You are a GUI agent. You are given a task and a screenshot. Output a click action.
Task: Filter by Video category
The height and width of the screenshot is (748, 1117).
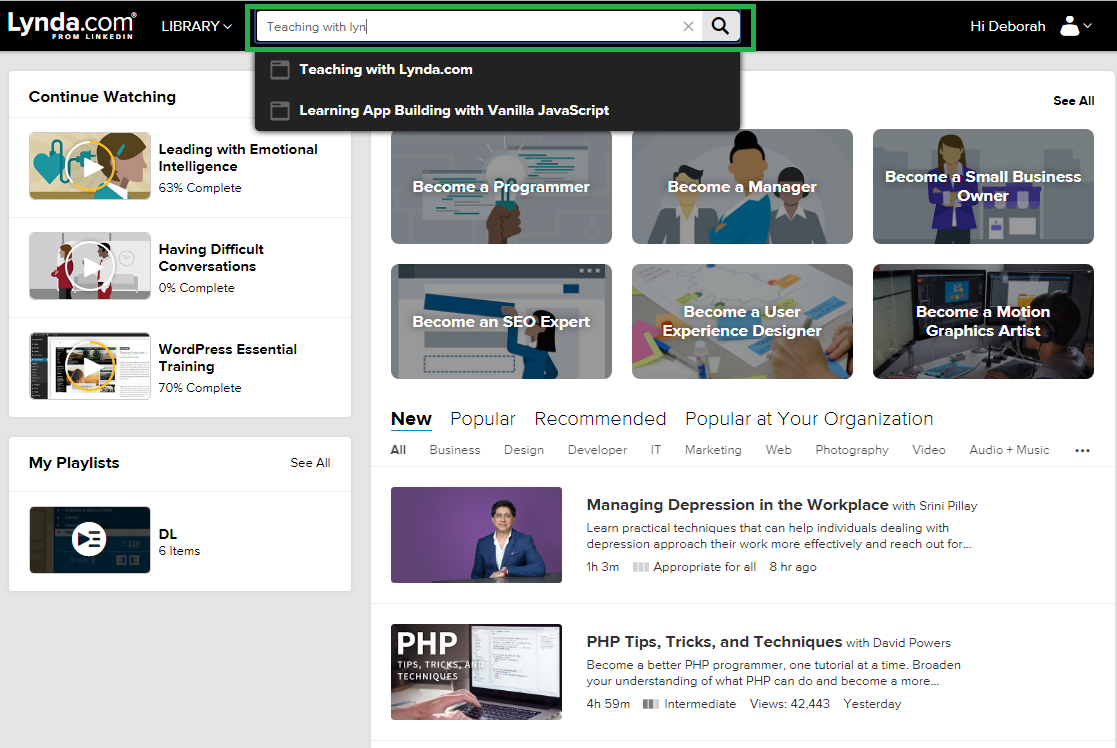[x=929, y=450]
